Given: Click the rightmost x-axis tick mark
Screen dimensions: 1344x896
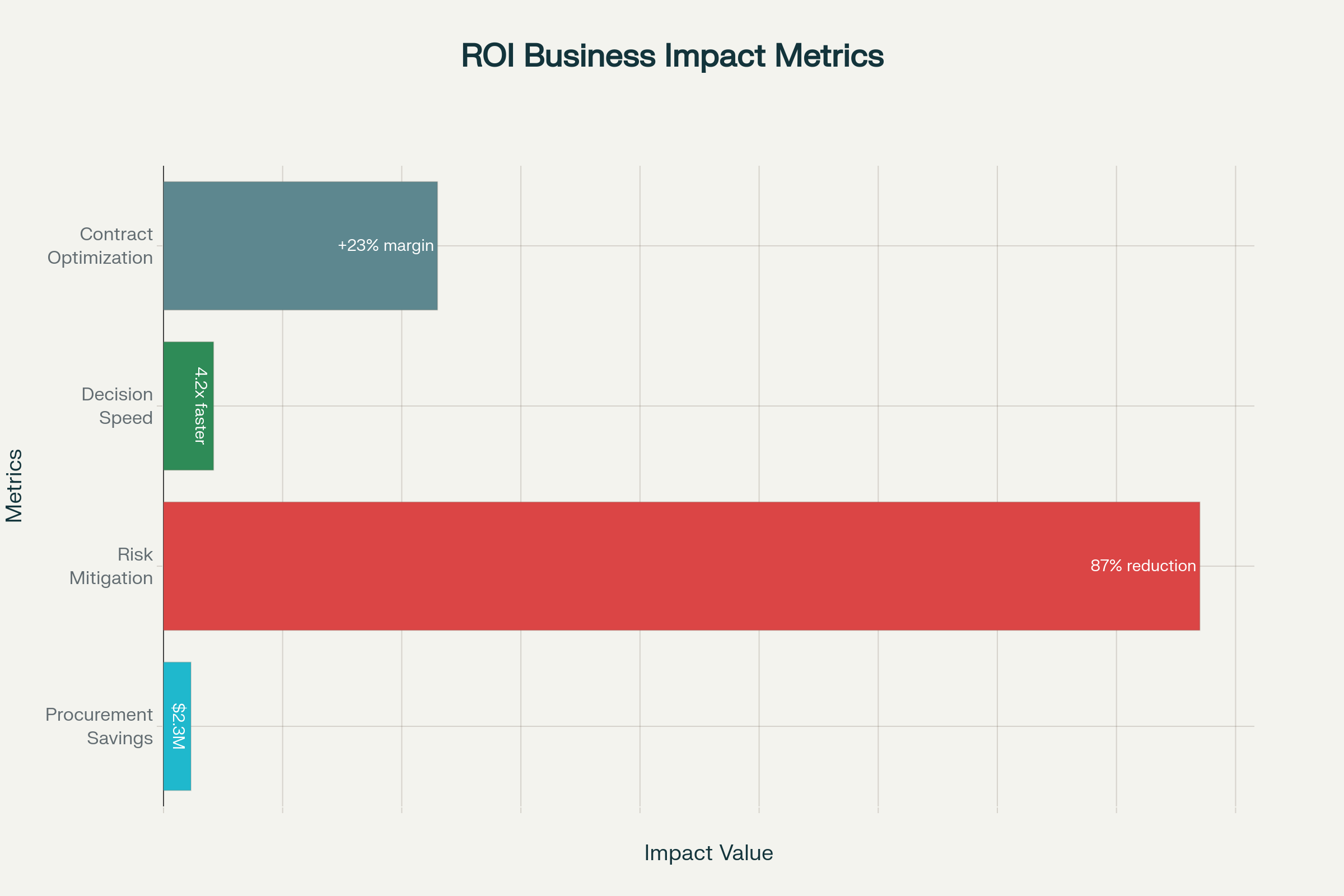Looking at the screenshot, I should pos(1235,809).
